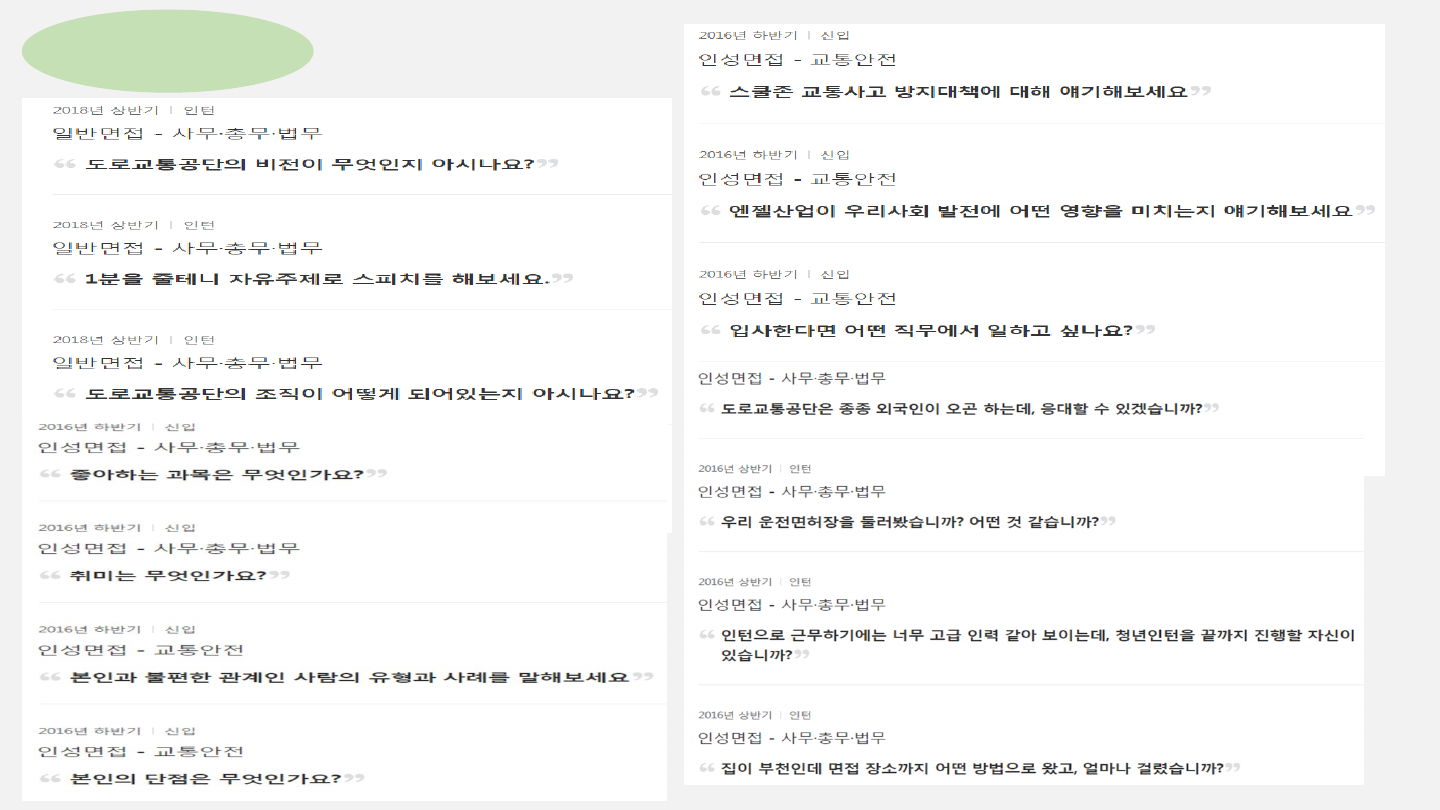Click the "본인의 단점은 무엇인가요?" question
The height and width of the screenshot is (810, 1440).
(206, 779)
